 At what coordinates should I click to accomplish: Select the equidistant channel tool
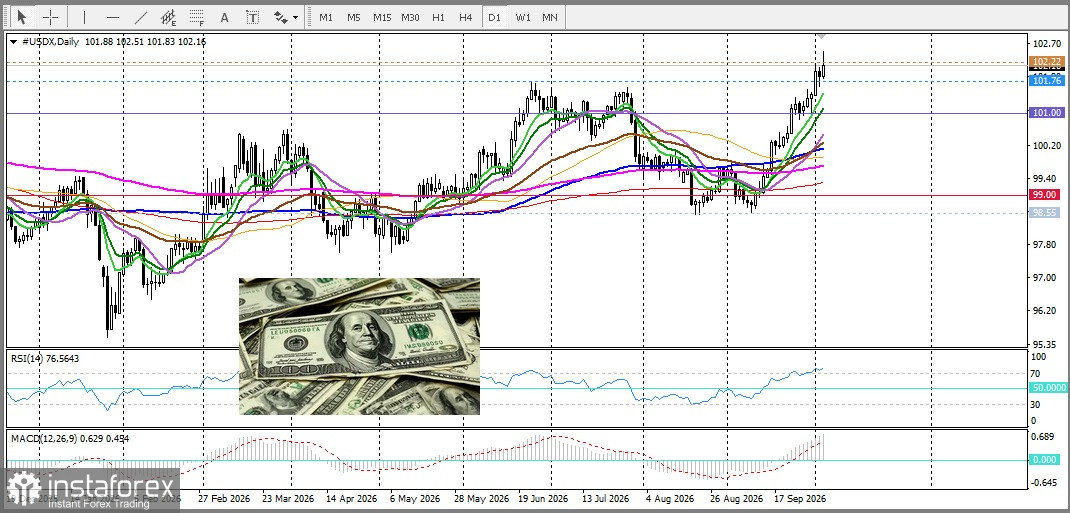pyautogui.click(x=169, y=17)
